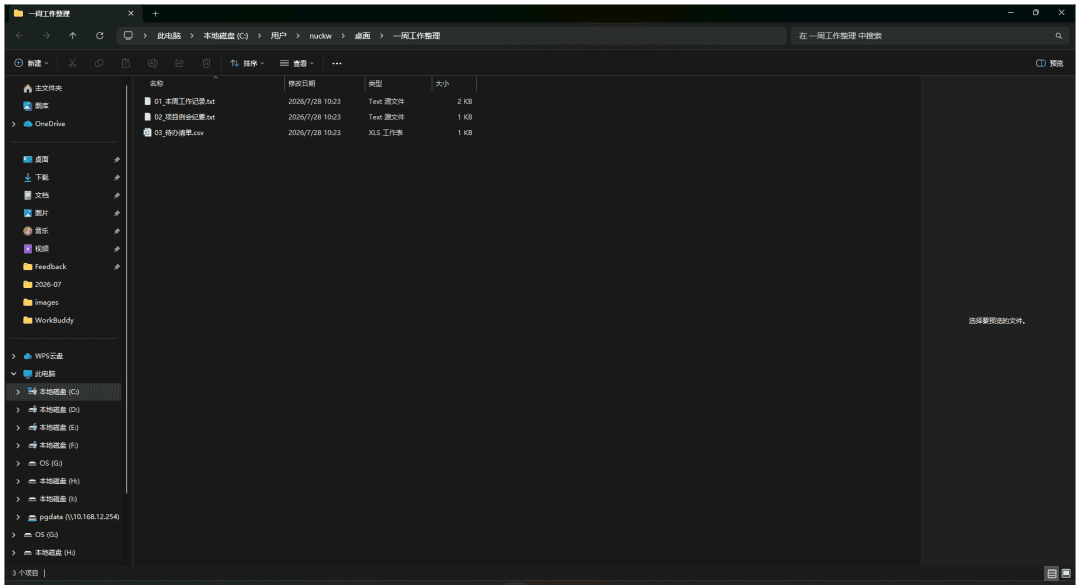Image resolution: width=1080 pixels, height=585 pixels.
Task: Expand pgdata network drive node
Action: [18, 517]
